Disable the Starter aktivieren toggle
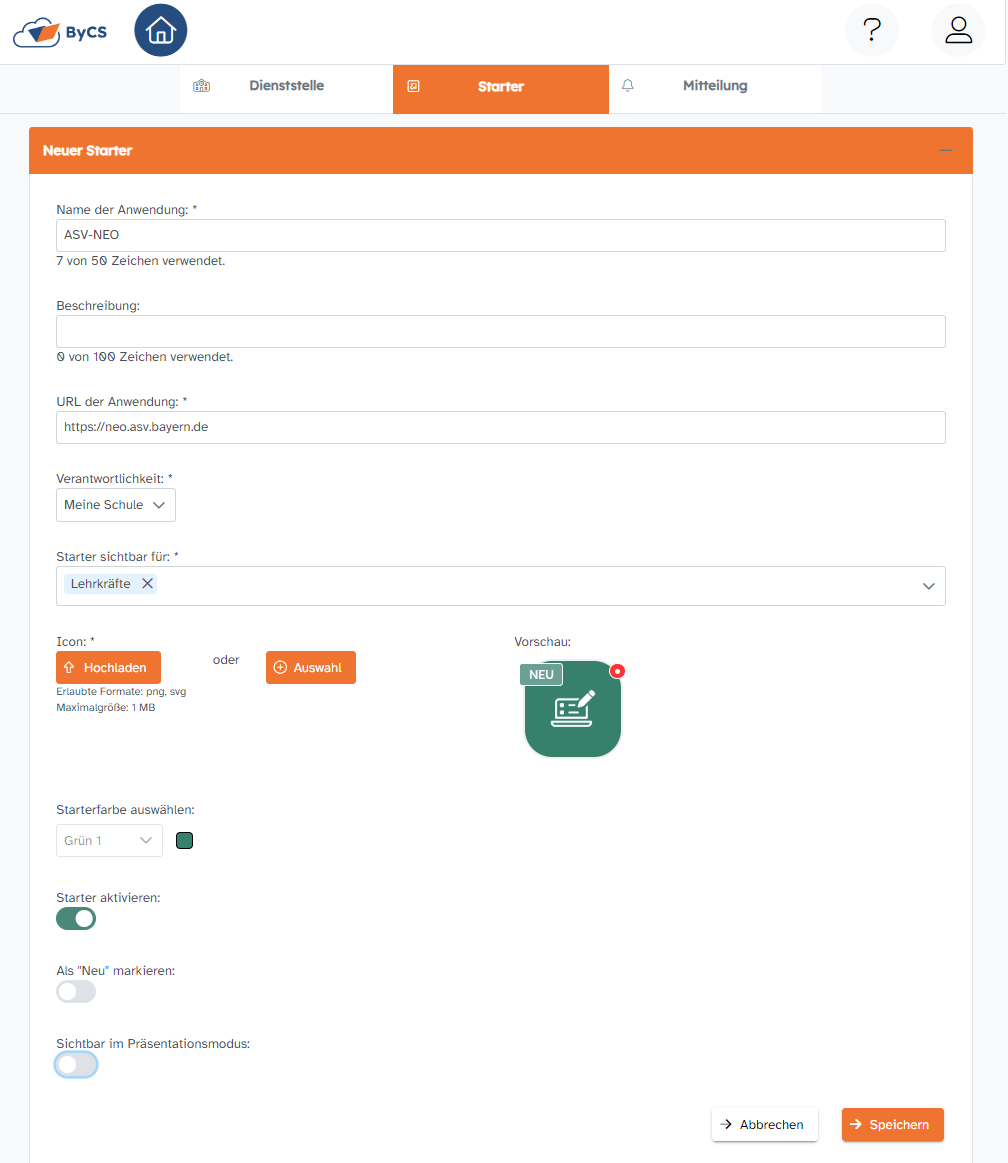1008x1163 pixels. coord(76,918)
